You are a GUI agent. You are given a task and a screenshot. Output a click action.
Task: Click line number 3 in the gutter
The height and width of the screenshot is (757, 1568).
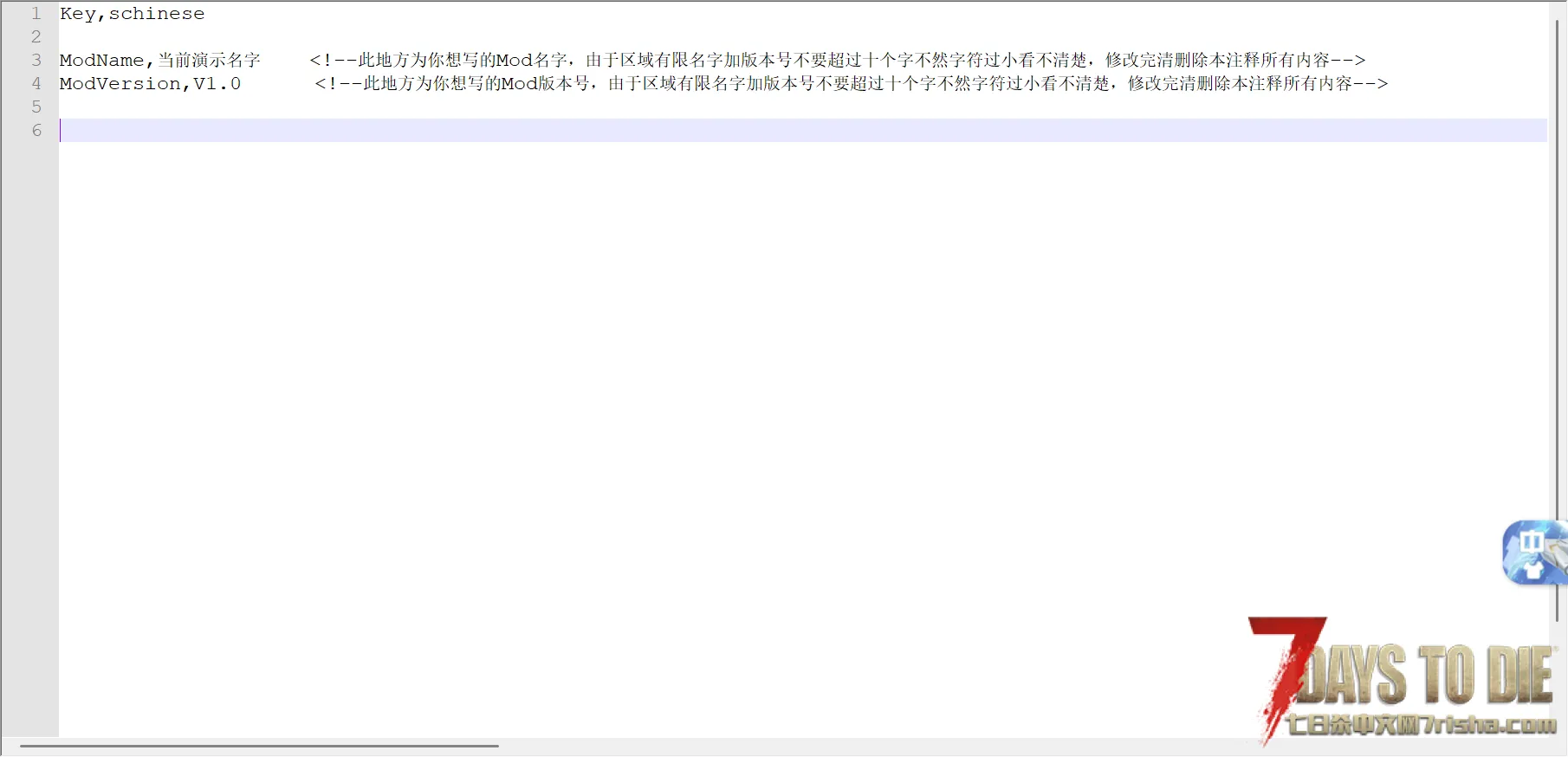coord(36,61)
